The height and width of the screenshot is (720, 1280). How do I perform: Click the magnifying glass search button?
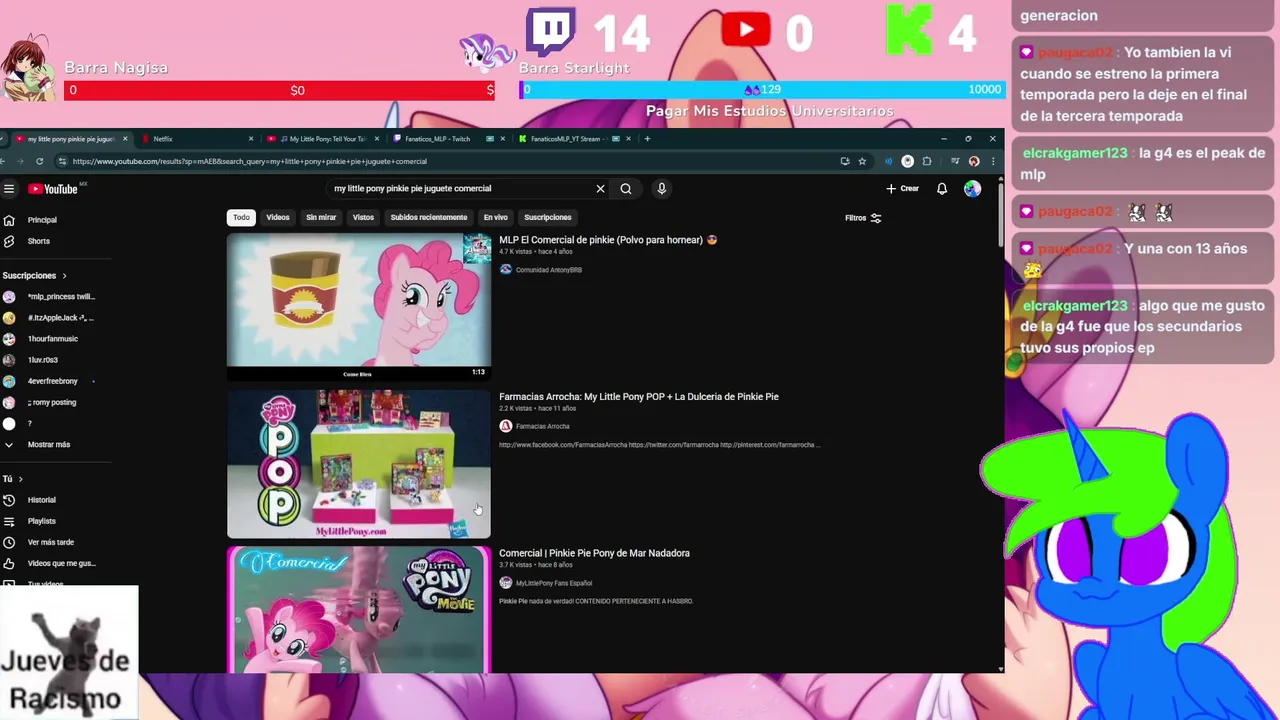pyautogui.click(x=626, y=189)
